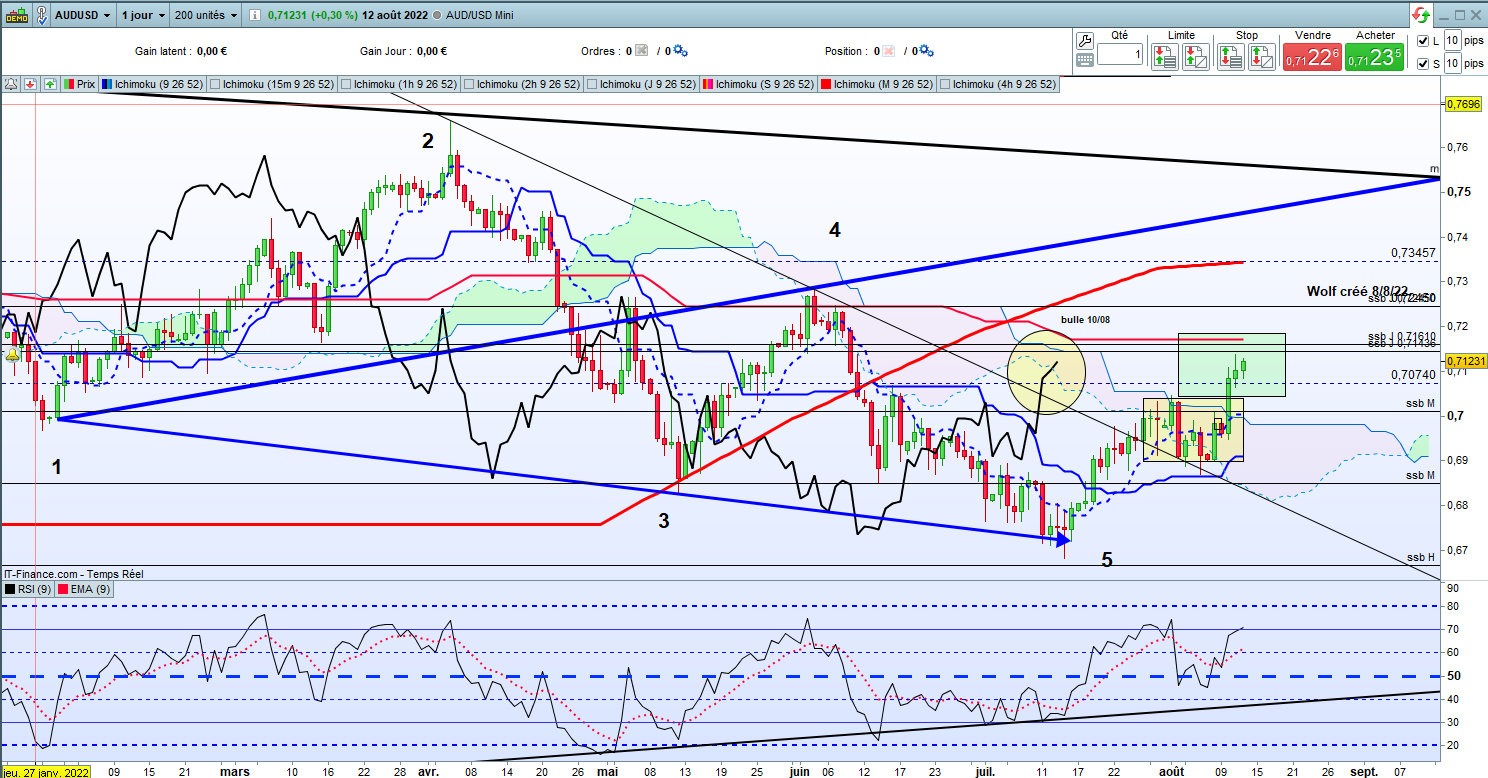Screen dimensions: 1488x778
Task: Click the Qté quantity input field
Action: click(1119, 55)
